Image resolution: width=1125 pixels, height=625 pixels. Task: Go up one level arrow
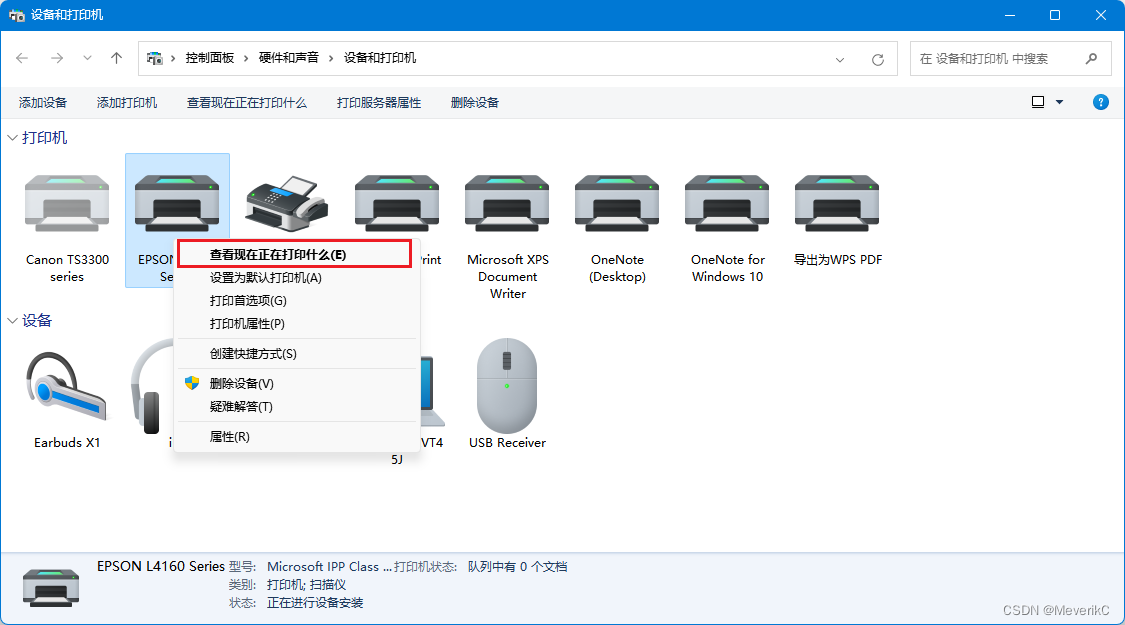116,58
